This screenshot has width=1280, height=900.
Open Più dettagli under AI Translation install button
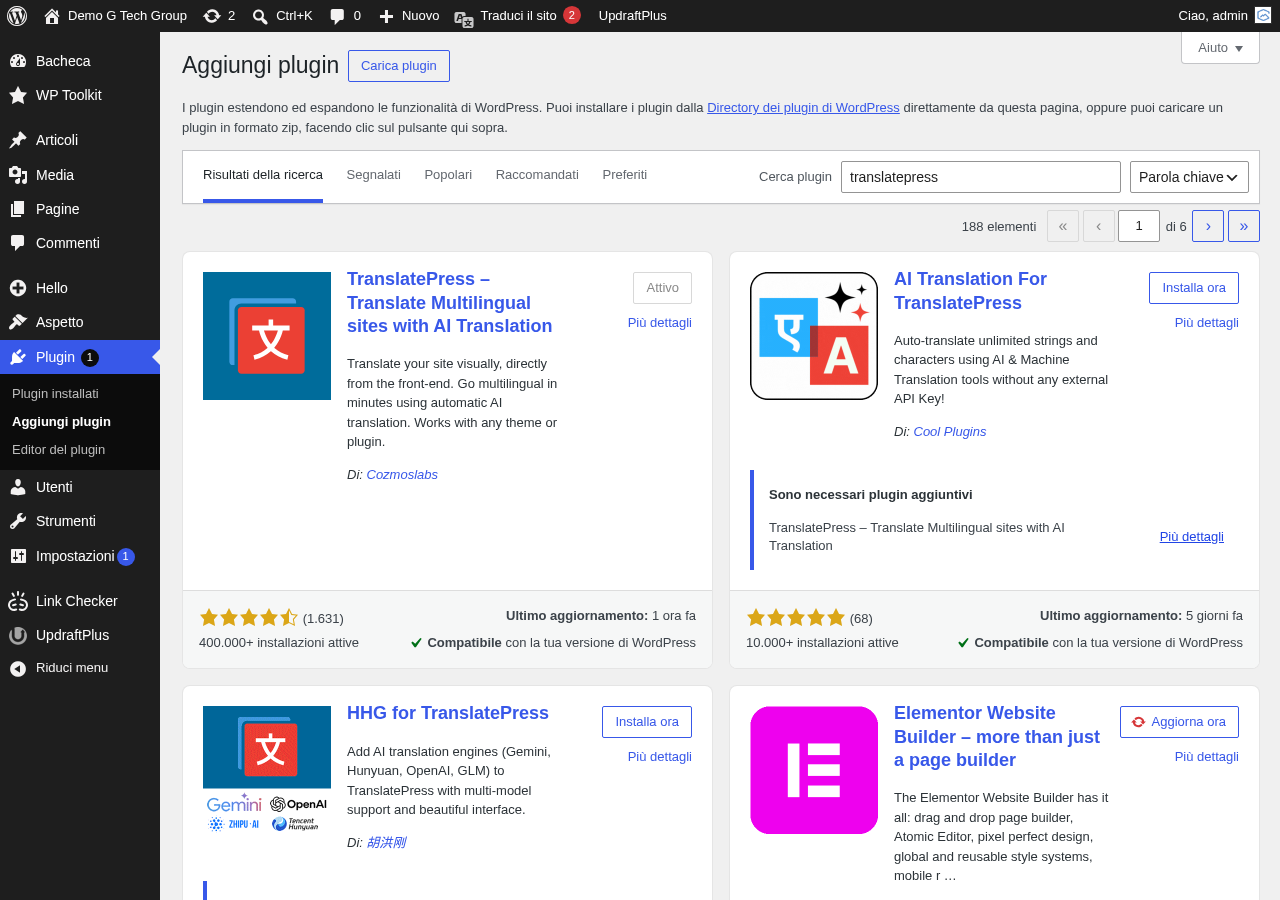(1207, 322)
